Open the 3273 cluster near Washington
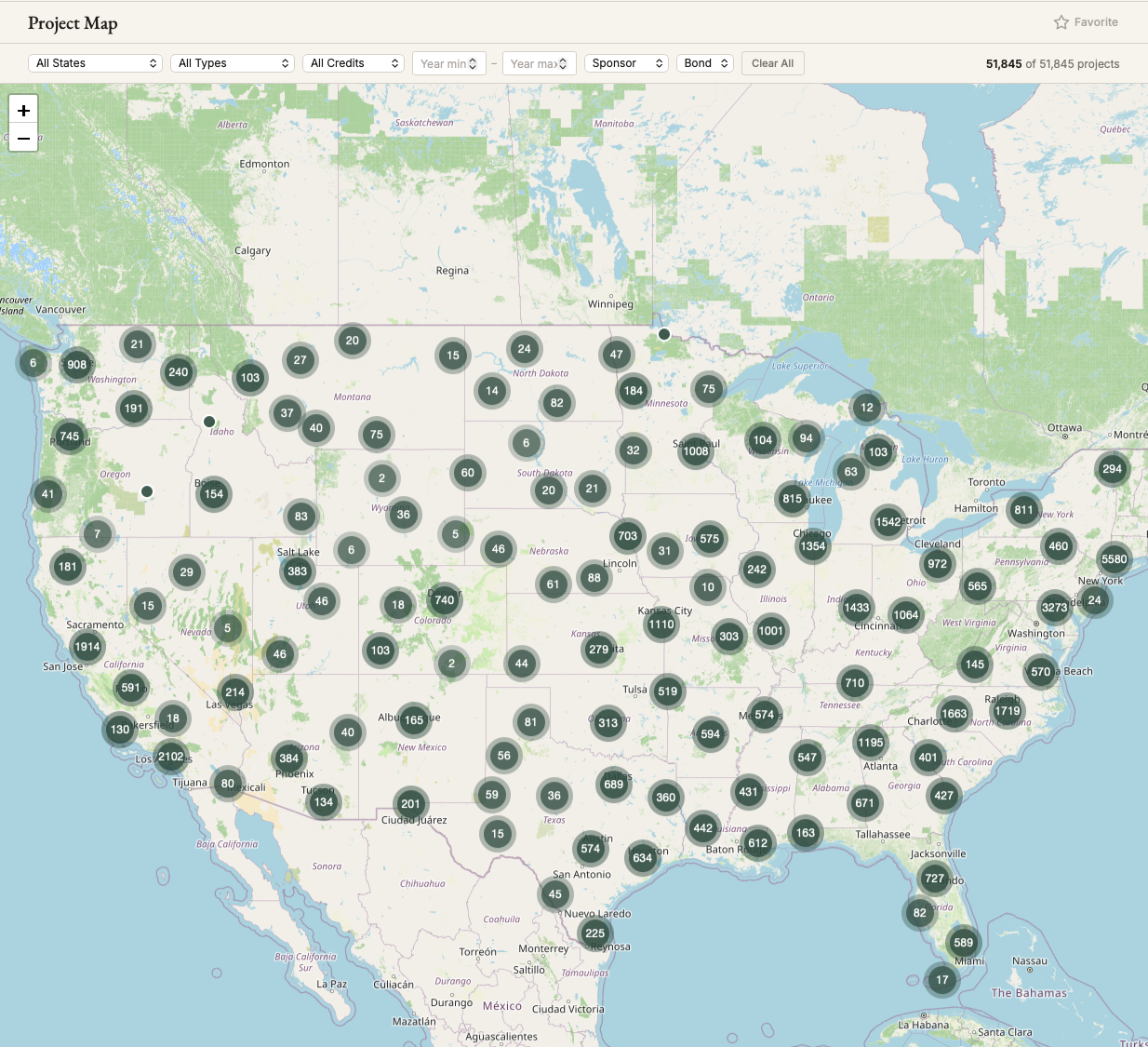The image size is (1148, 1047). (x=1054, y=608)
